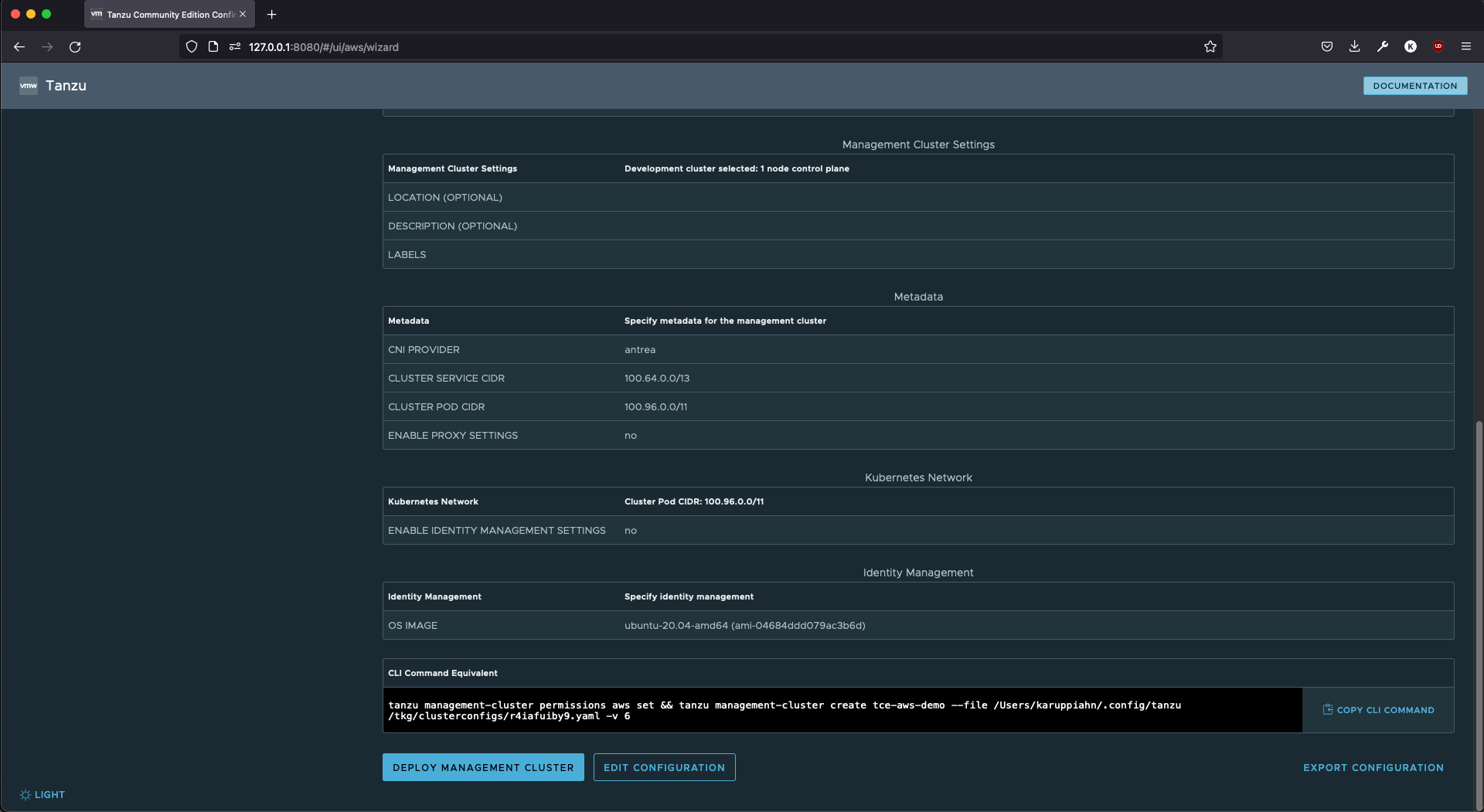Click the LABELS row label
The width and height of the screenshot is (1484, 812).
coord(407,255)
